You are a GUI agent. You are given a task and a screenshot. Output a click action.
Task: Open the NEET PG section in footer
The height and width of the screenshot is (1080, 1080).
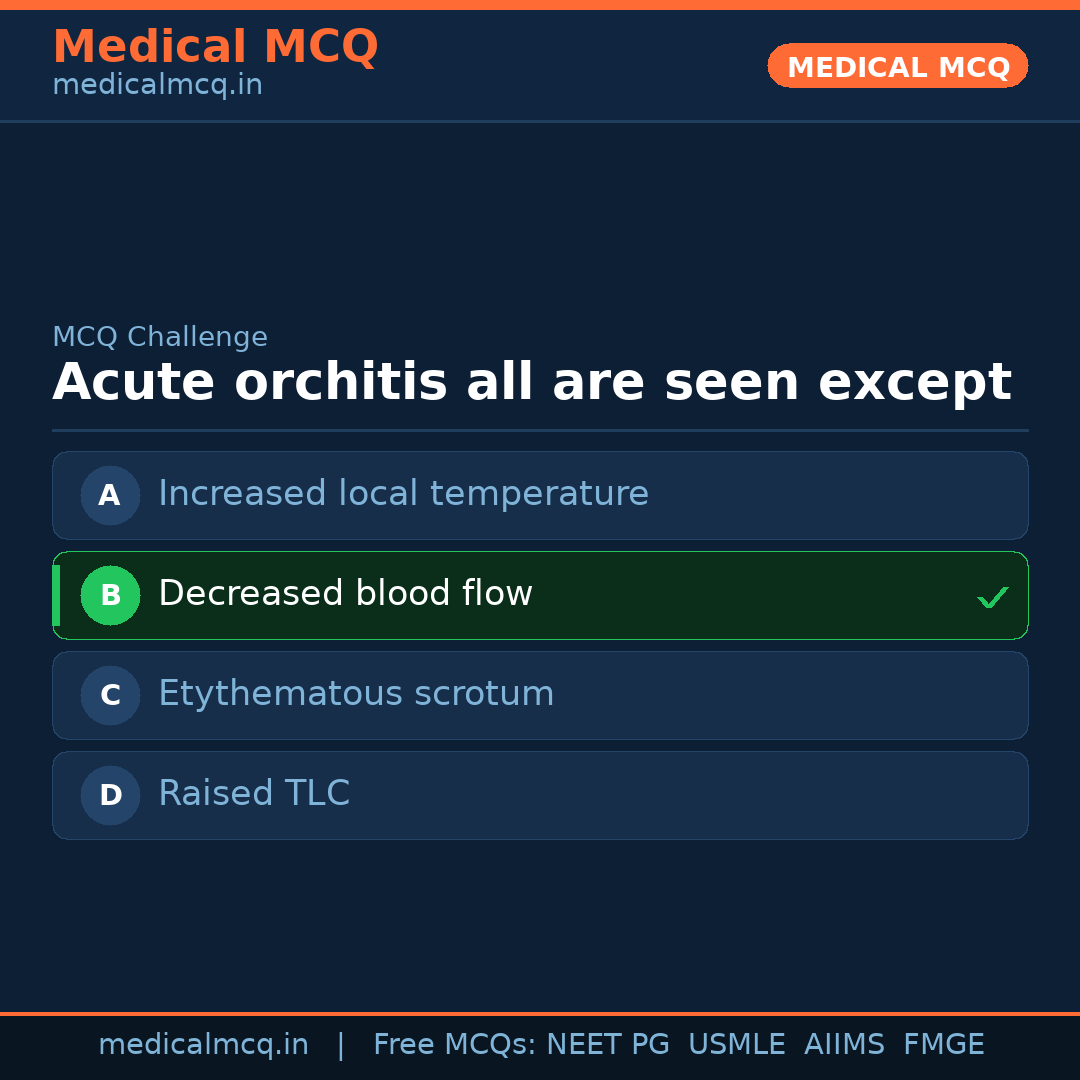click(x=607, y=1043)
